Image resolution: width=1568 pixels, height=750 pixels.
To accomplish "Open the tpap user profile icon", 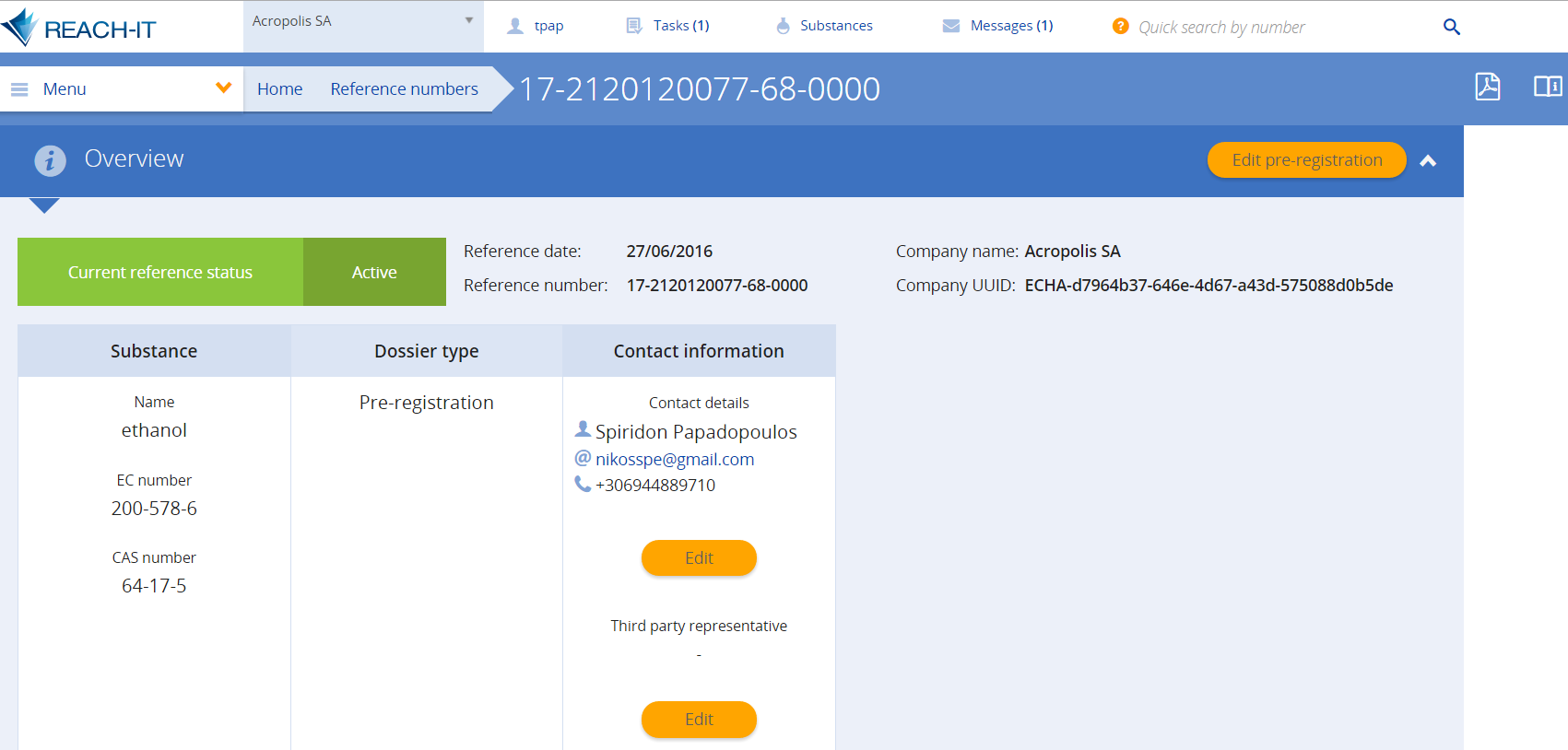I will pyautogui.click(x=515, y=26).
